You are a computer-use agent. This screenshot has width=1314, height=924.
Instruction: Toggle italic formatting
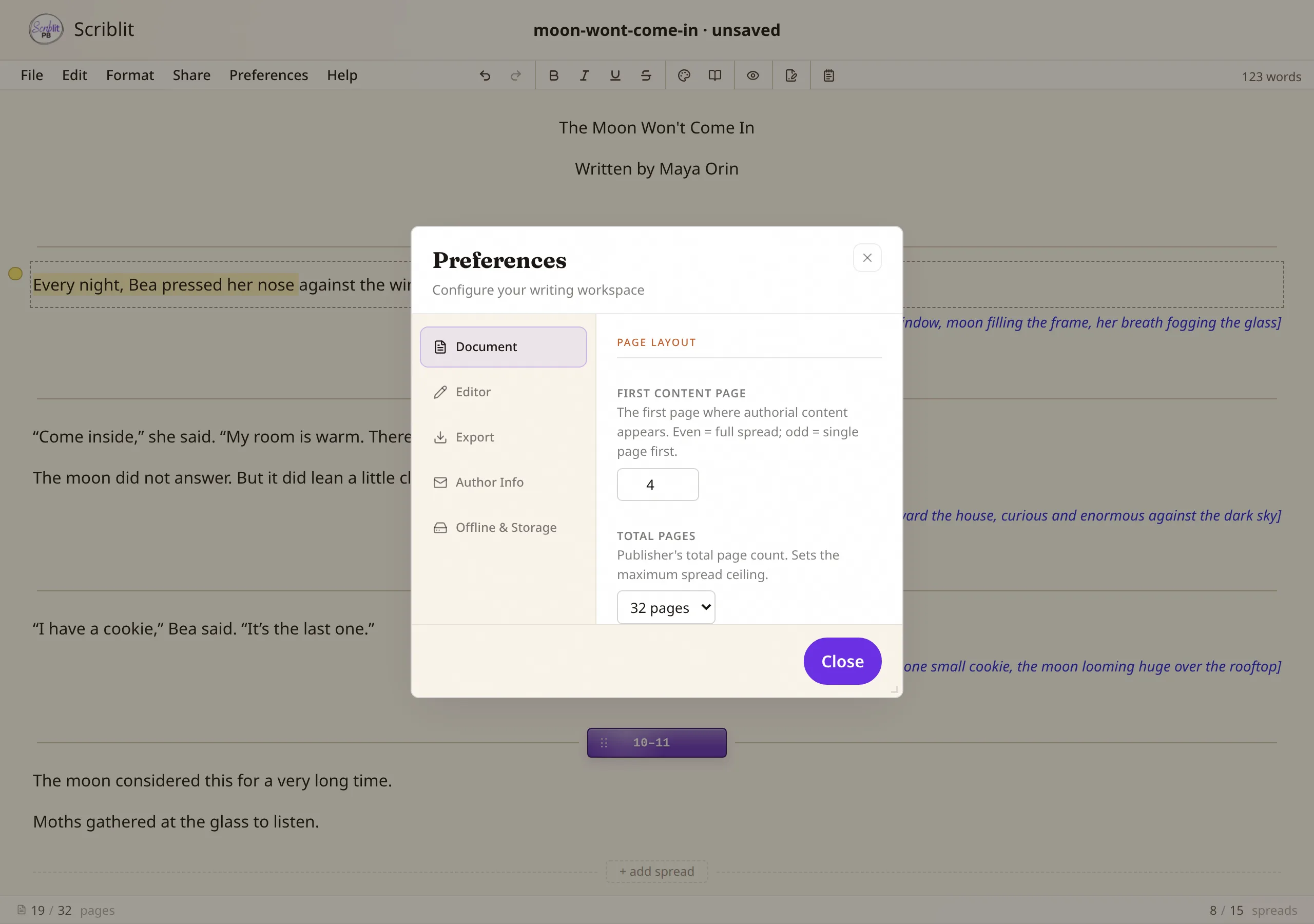(x=584, y=75)
